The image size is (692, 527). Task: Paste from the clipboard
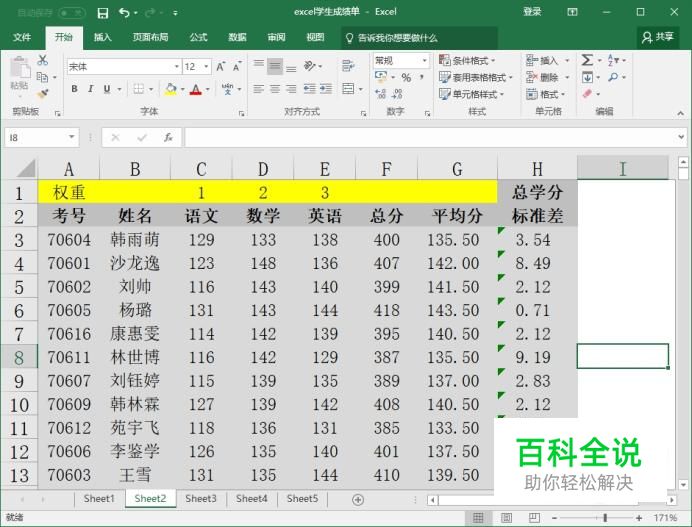point(19,73)
